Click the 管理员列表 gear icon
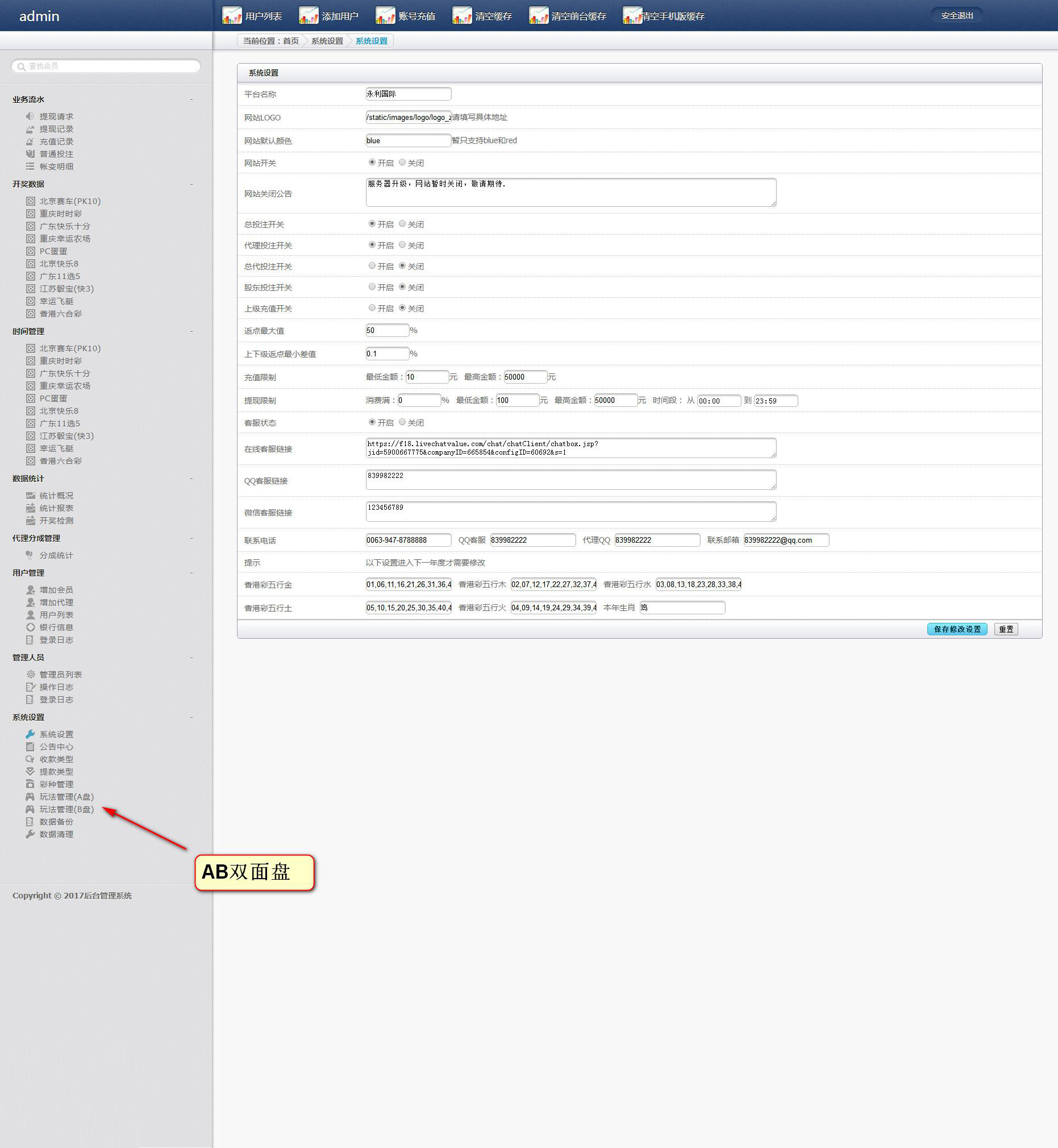The image size is (1058, 1148). [x=30, y=675]
